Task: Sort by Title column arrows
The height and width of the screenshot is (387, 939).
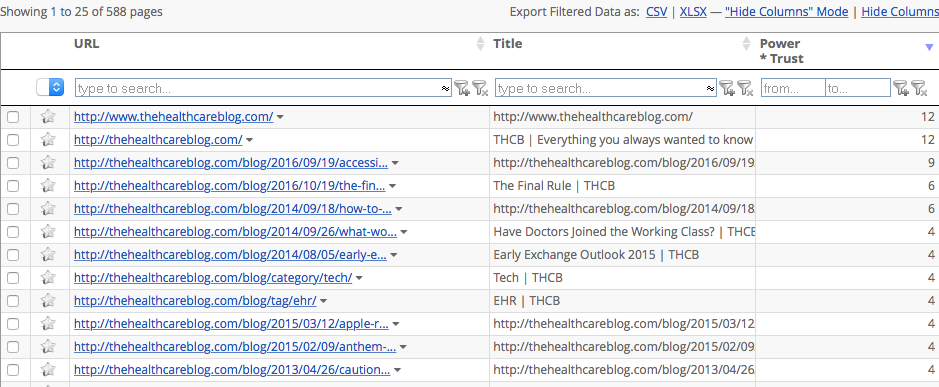Action: 746,44
